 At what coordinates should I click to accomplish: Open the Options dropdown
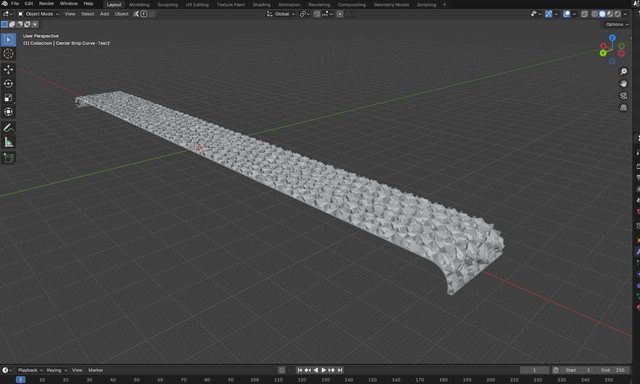(x=617, y=24)
